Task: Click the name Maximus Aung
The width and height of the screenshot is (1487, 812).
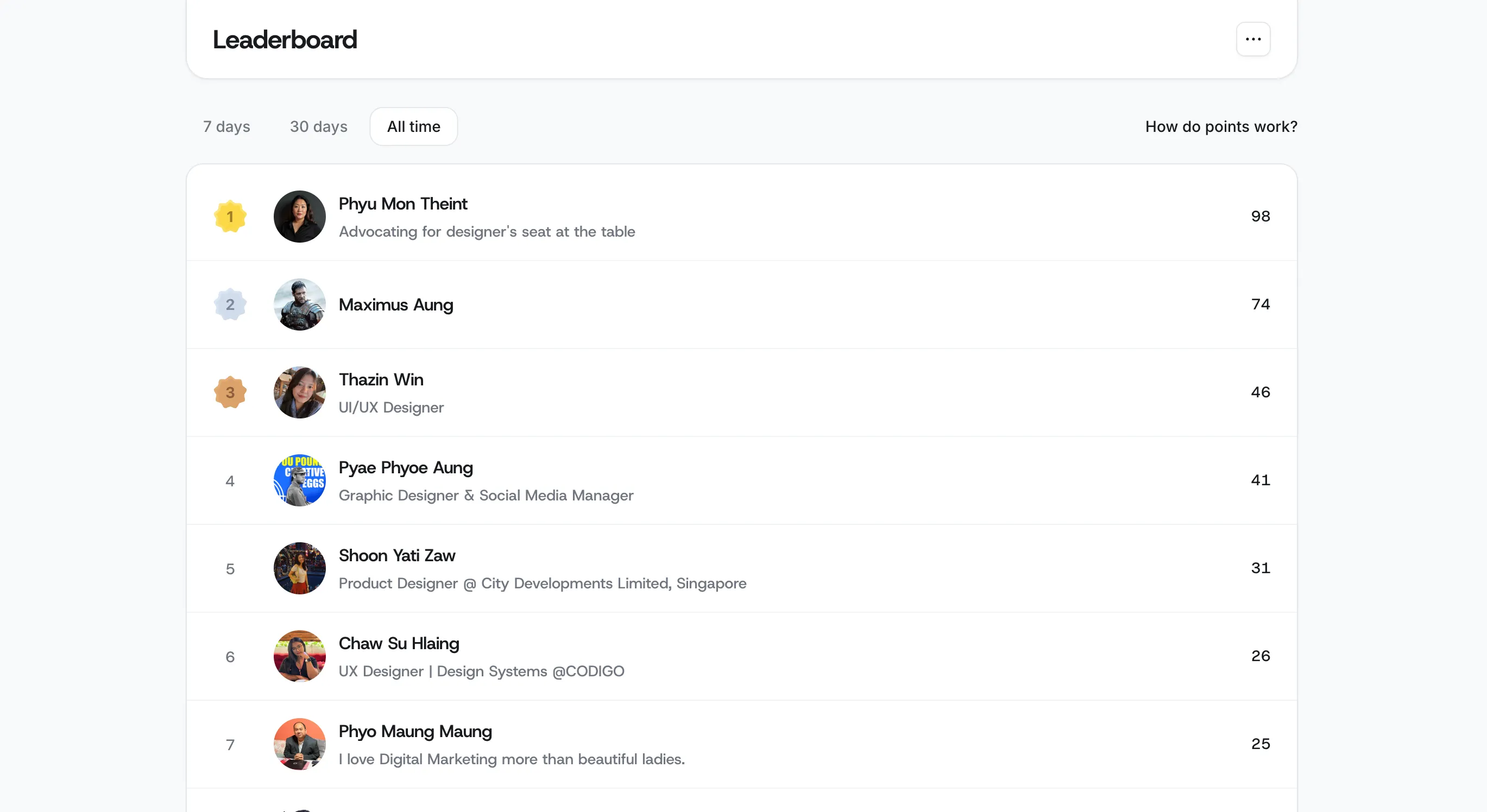Action: [x=396, y=304]
